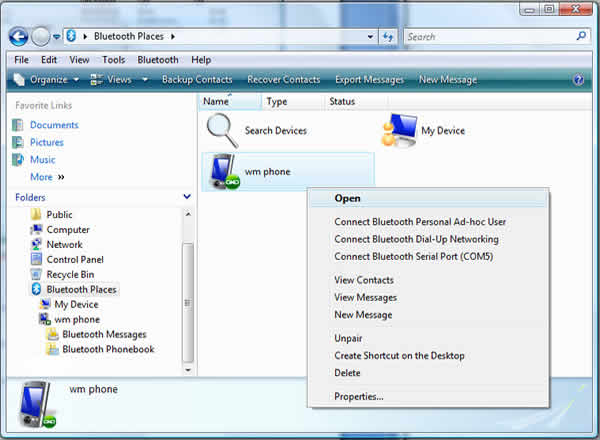Select Network in folder tree
Viewport: 600px width, 440px height.
64,244
